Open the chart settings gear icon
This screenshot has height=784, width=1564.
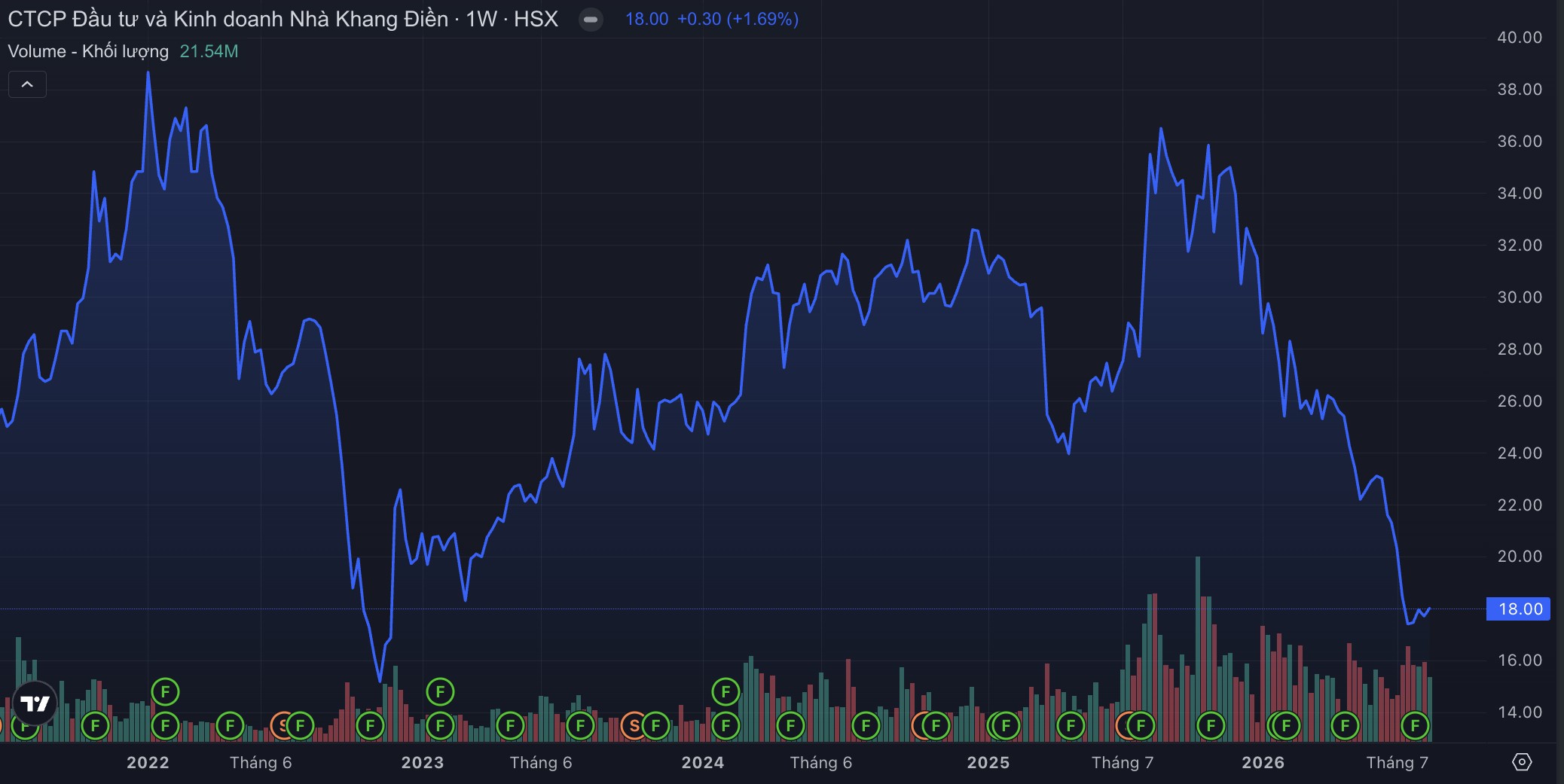(x=1522, y=762)
